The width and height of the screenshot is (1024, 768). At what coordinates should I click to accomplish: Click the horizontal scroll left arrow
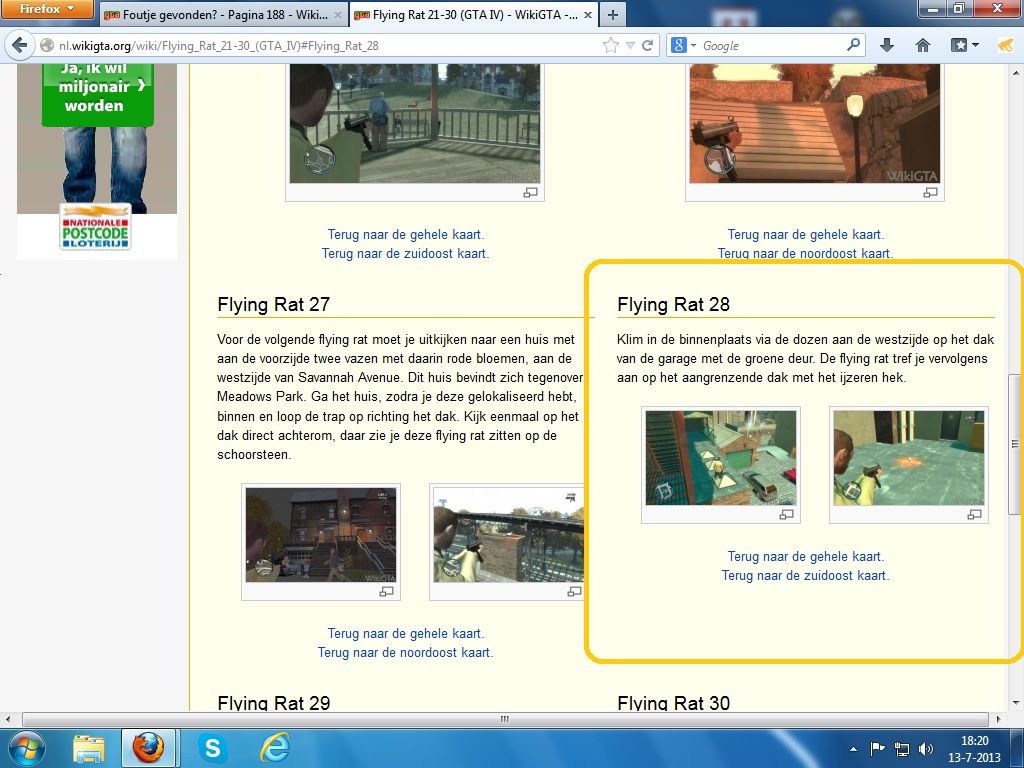(7, 719)
